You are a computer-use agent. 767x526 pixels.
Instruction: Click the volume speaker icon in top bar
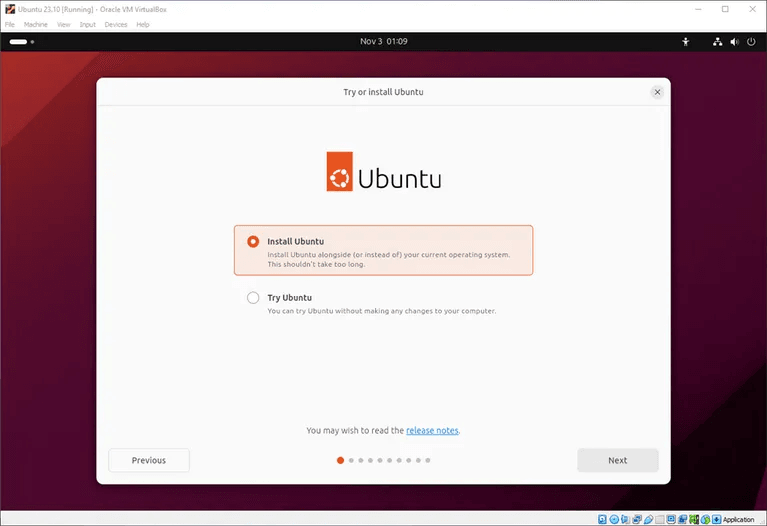point(734,42)
